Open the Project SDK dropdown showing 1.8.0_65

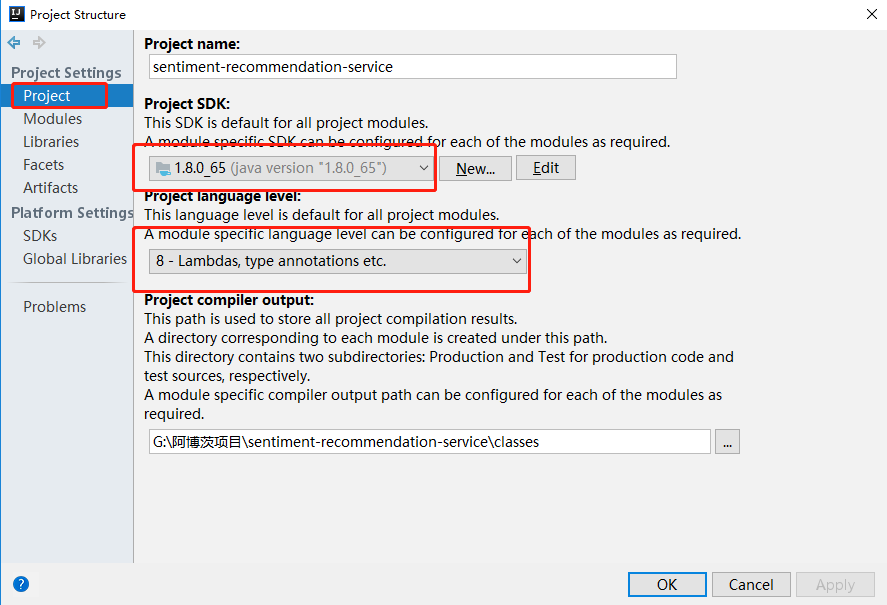(x=290, y=168)
